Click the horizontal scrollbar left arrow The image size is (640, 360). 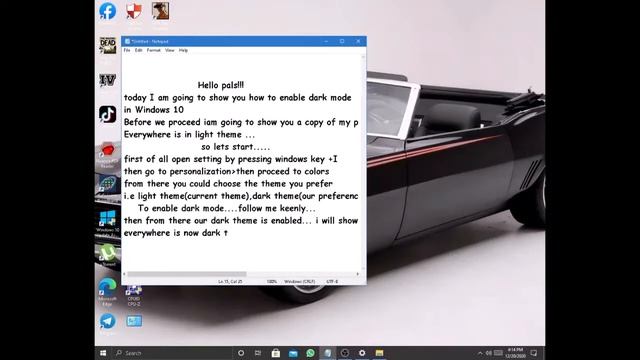pos(124,274)
